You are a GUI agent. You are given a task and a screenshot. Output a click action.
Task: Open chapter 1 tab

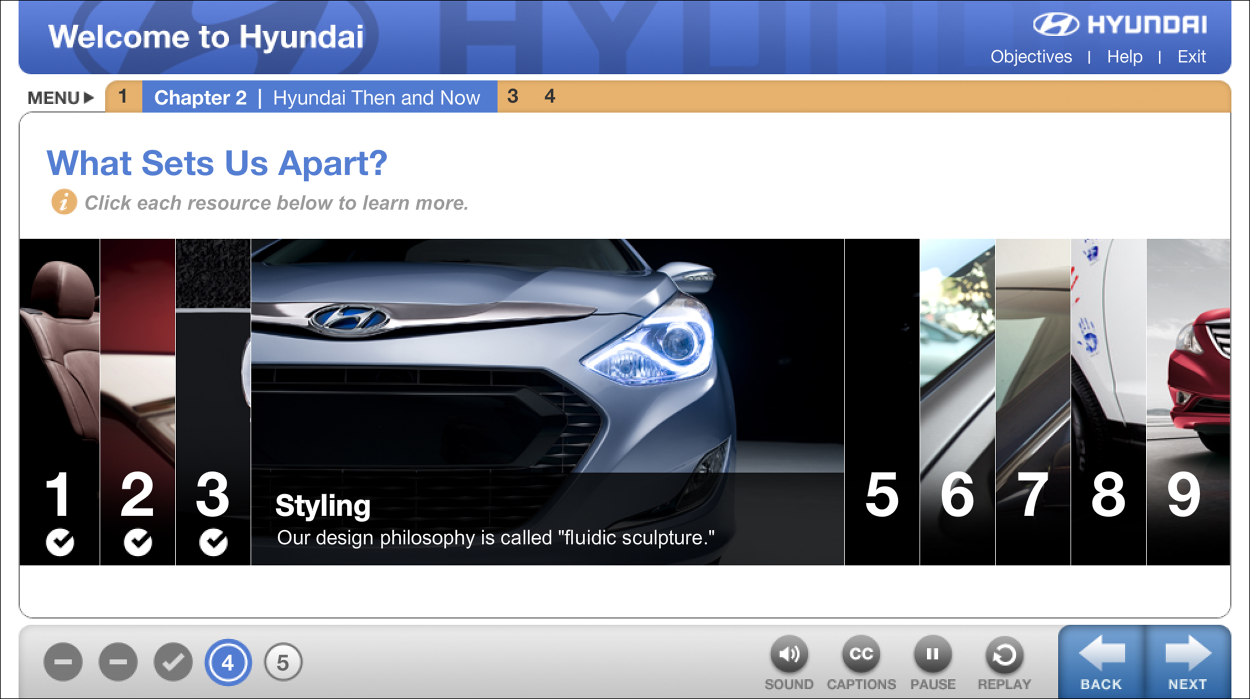tap(123, 97)
